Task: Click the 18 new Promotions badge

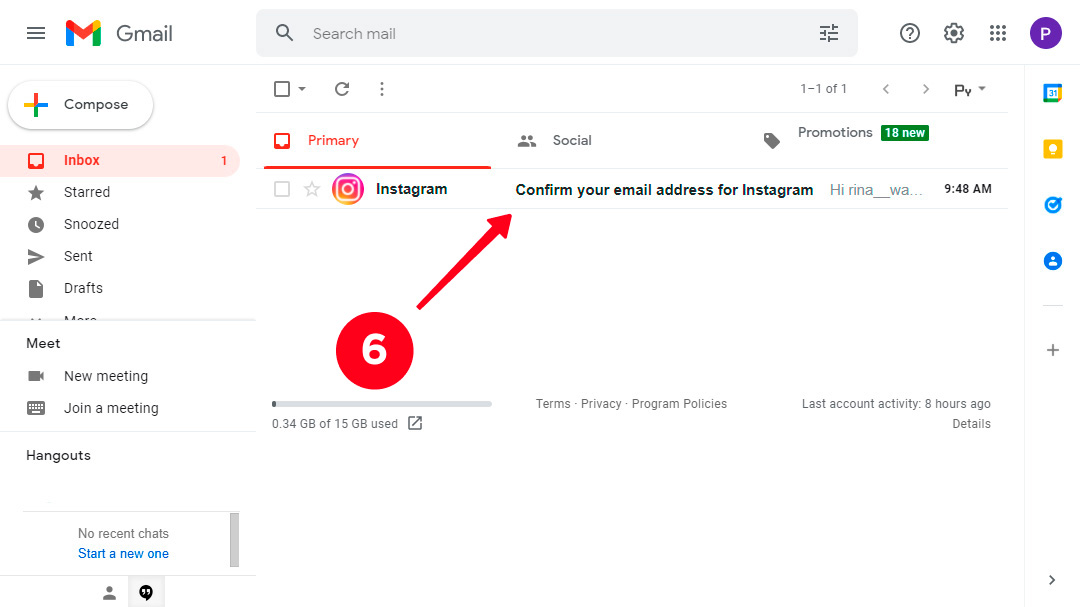Action: click(904, 132)
